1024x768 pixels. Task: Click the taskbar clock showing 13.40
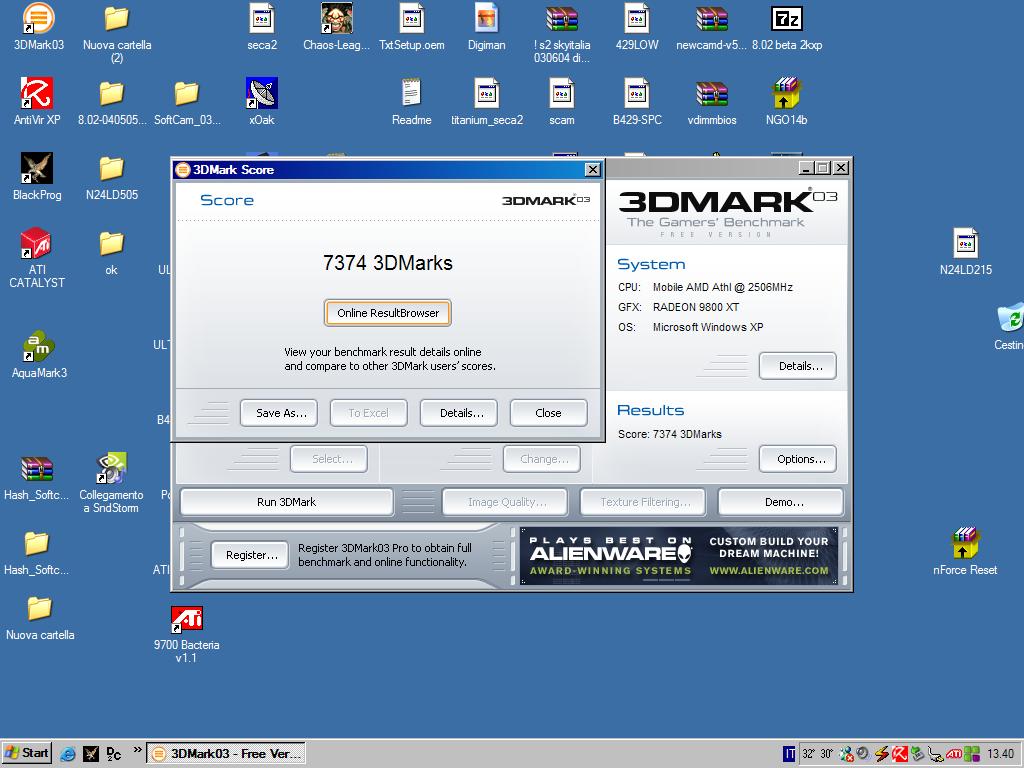(1000, 754)
